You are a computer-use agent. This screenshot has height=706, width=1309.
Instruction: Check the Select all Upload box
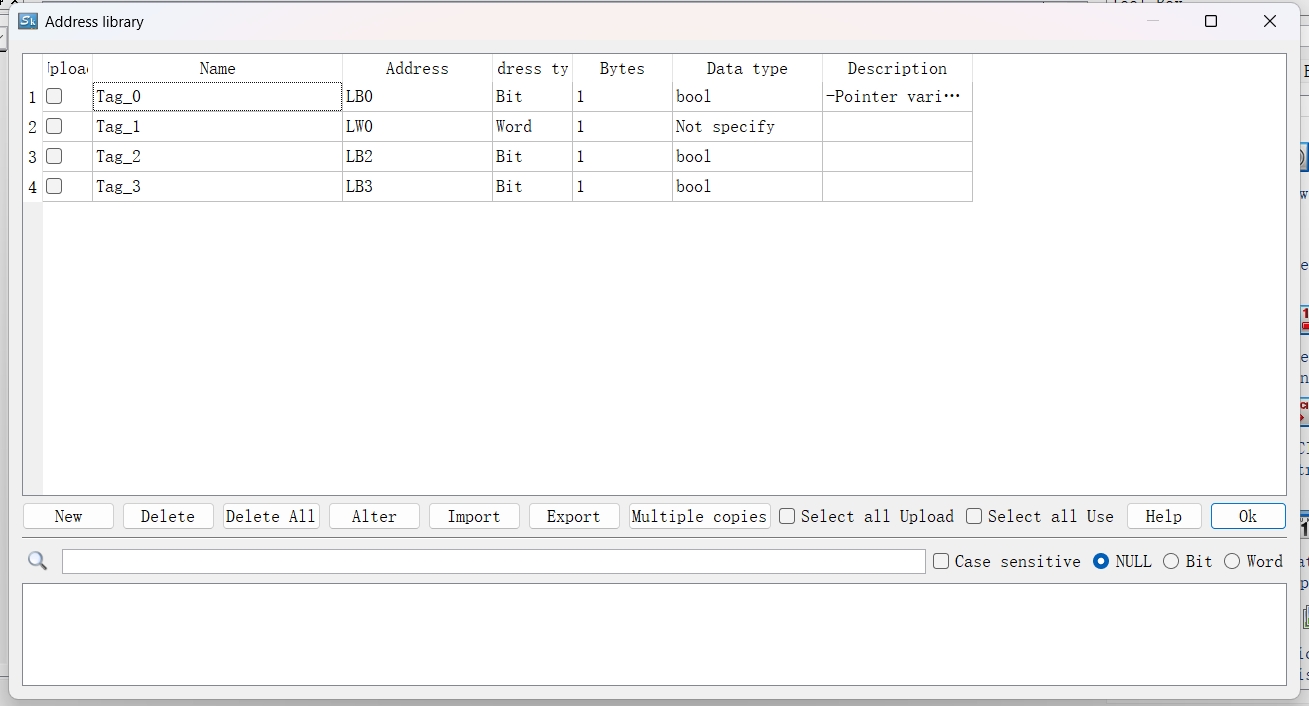(x=788, y=516)
